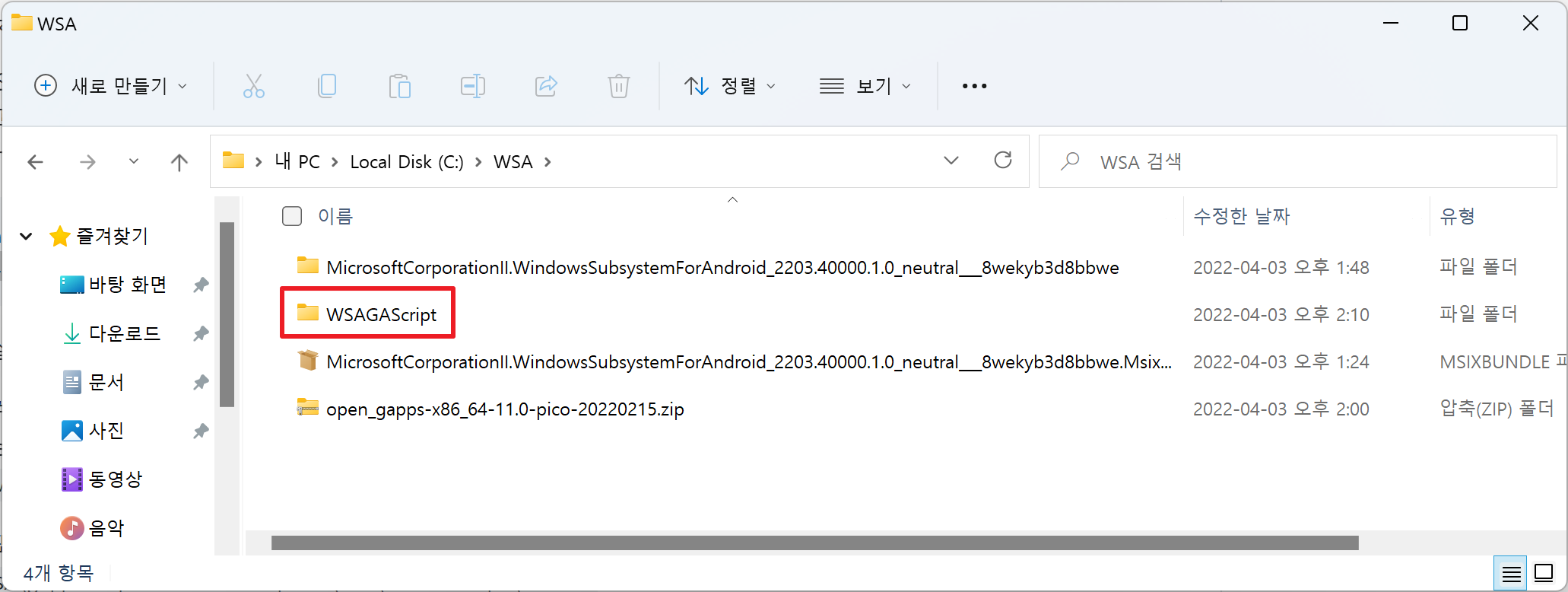Click the Rename icon in toolbar
This screenshot has width=1568, height=592.
473,86
